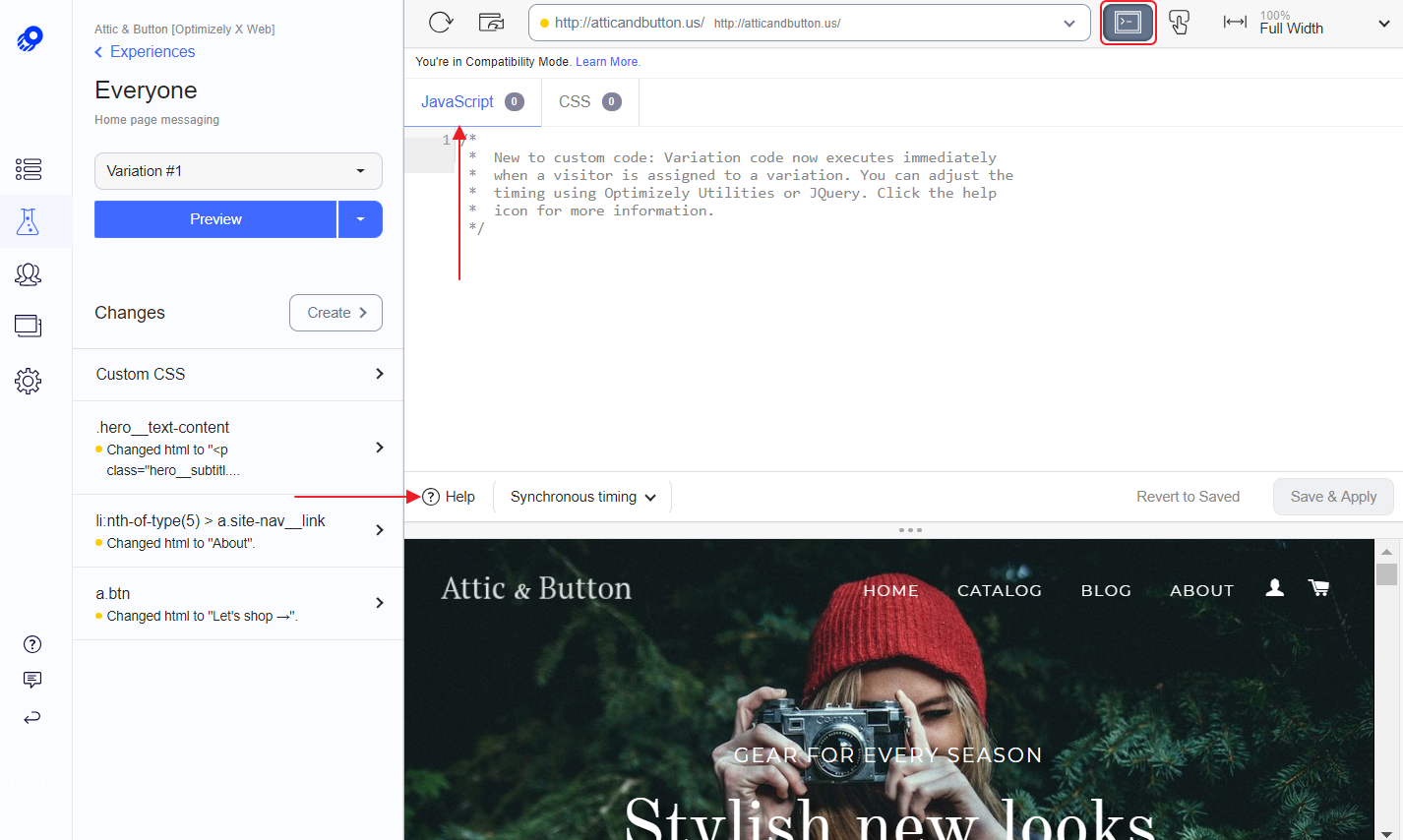This screenshot has width=1403, height=840.
Task: Click the "Home page messaging" text
Action: [156, 120]
